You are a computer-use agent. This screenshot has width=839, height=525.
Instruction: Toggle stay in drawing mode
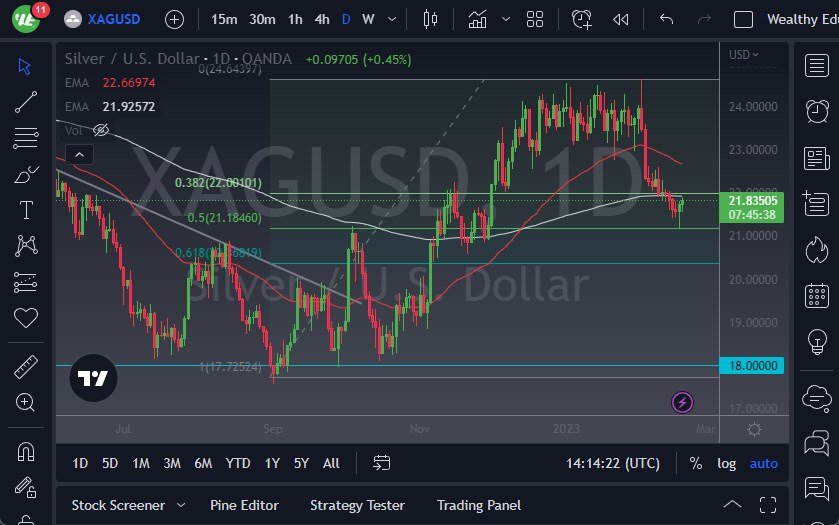[x=25, y=487]
